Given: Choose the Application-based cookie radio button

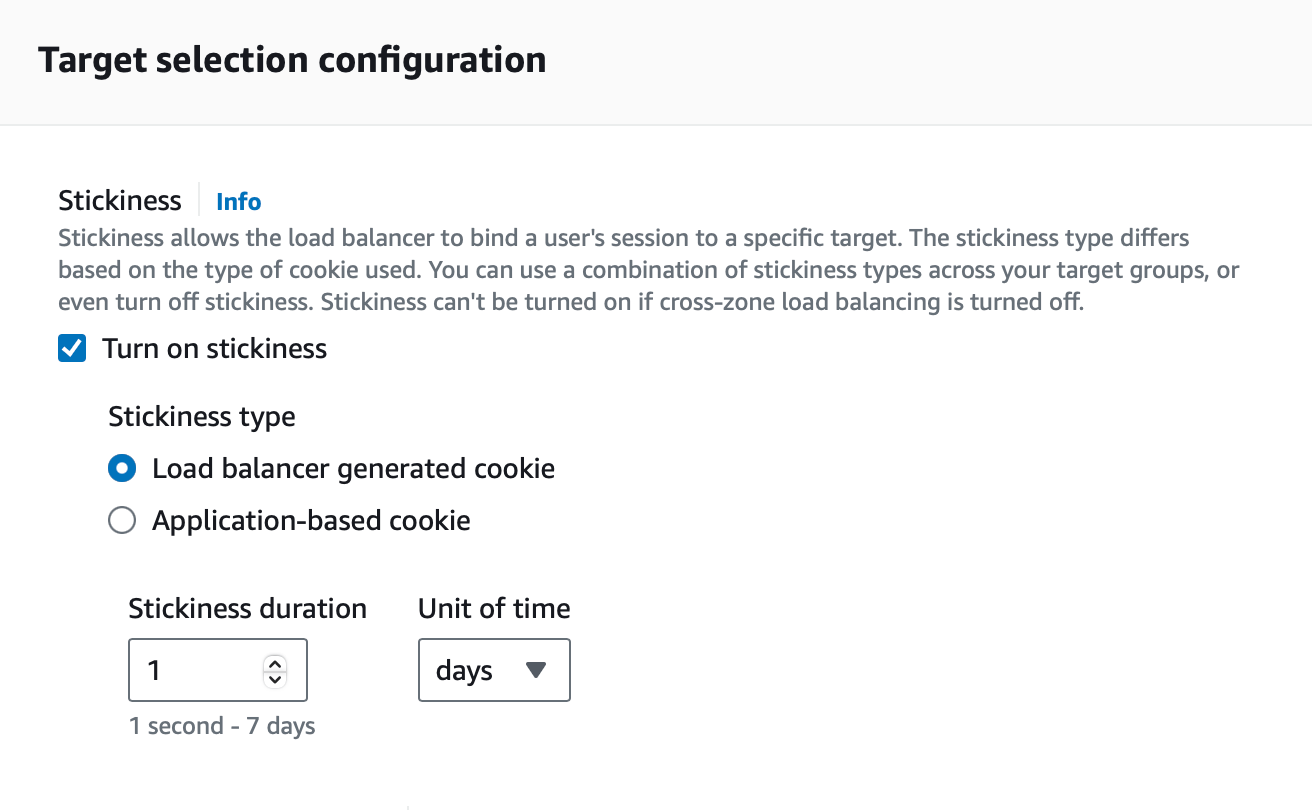Looking at the screenshot, I should point(122,521).
